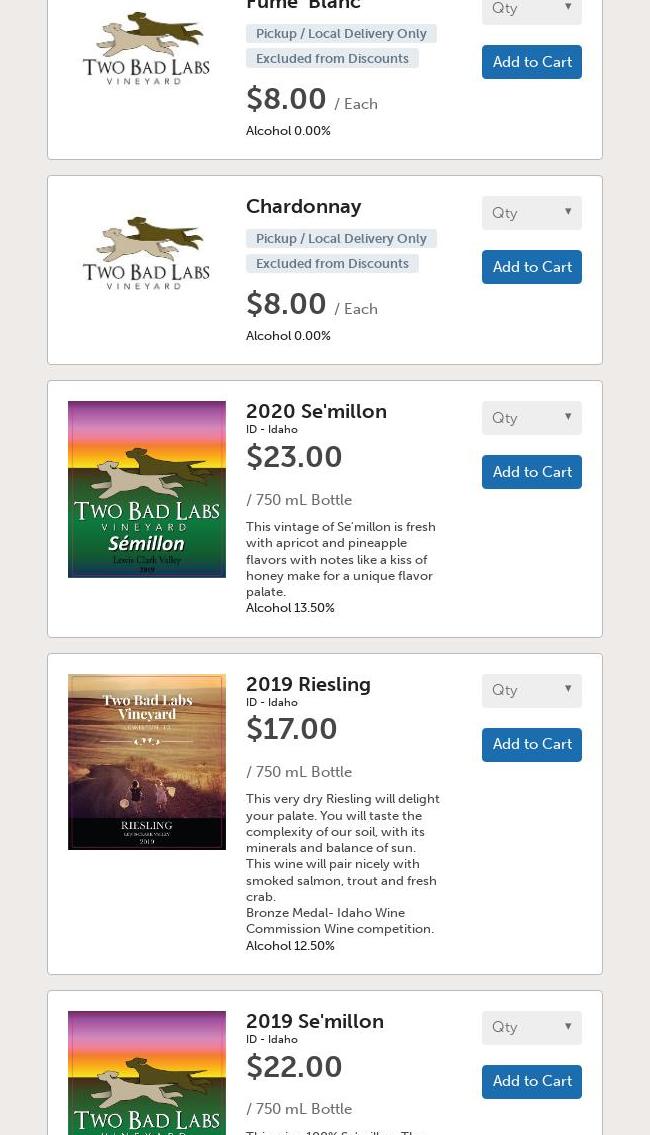Open the Chardonnay product title
650x1135 pixels.
(x=303, y=206)
